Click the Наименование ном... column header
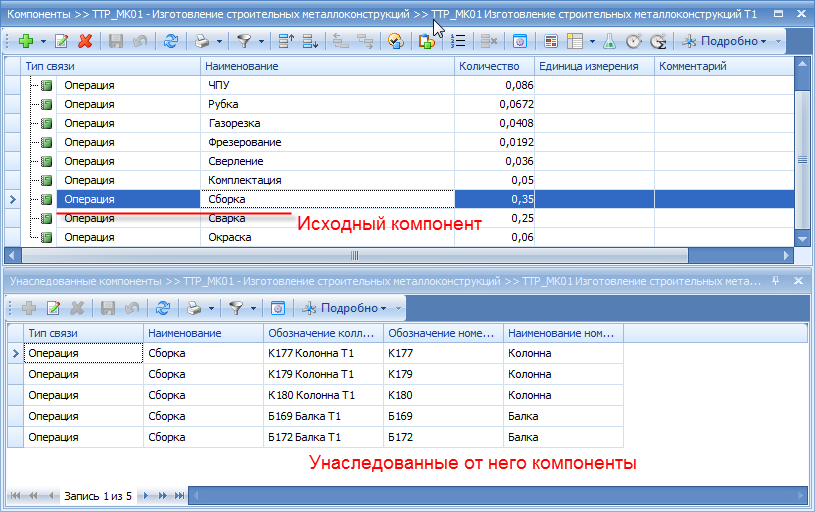 point(563,333)
